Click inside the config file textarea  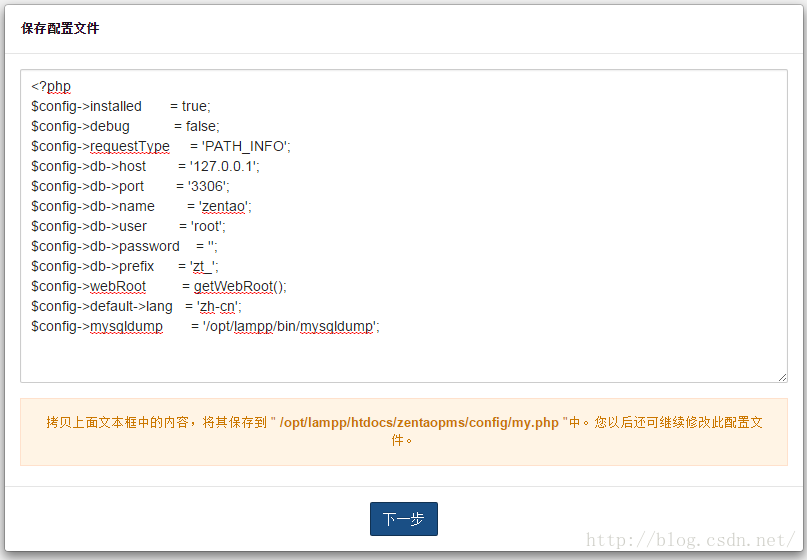click(404, 226)
